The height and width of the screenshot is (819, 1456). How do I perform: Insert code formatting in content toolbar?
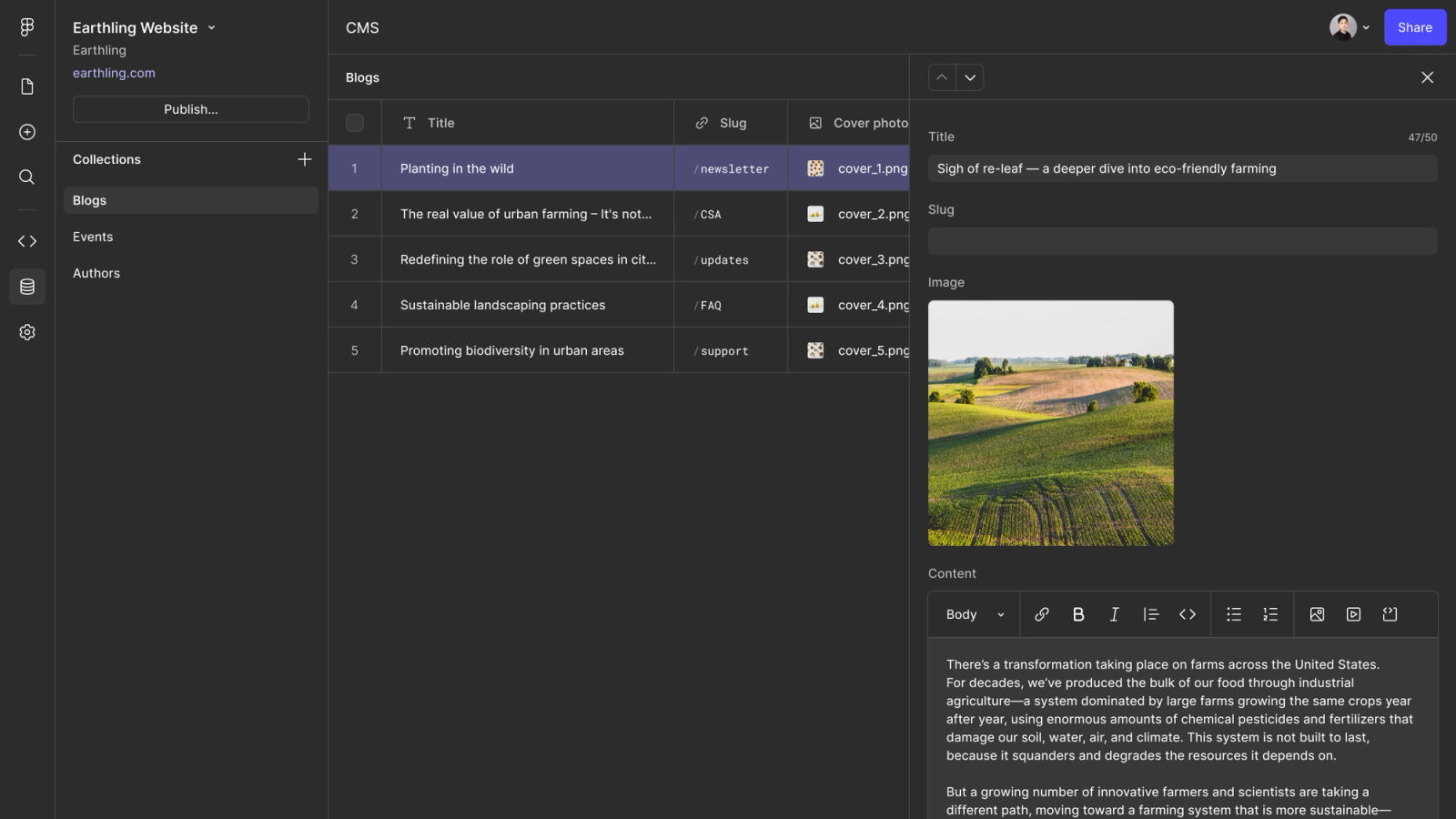[1188, 614]
